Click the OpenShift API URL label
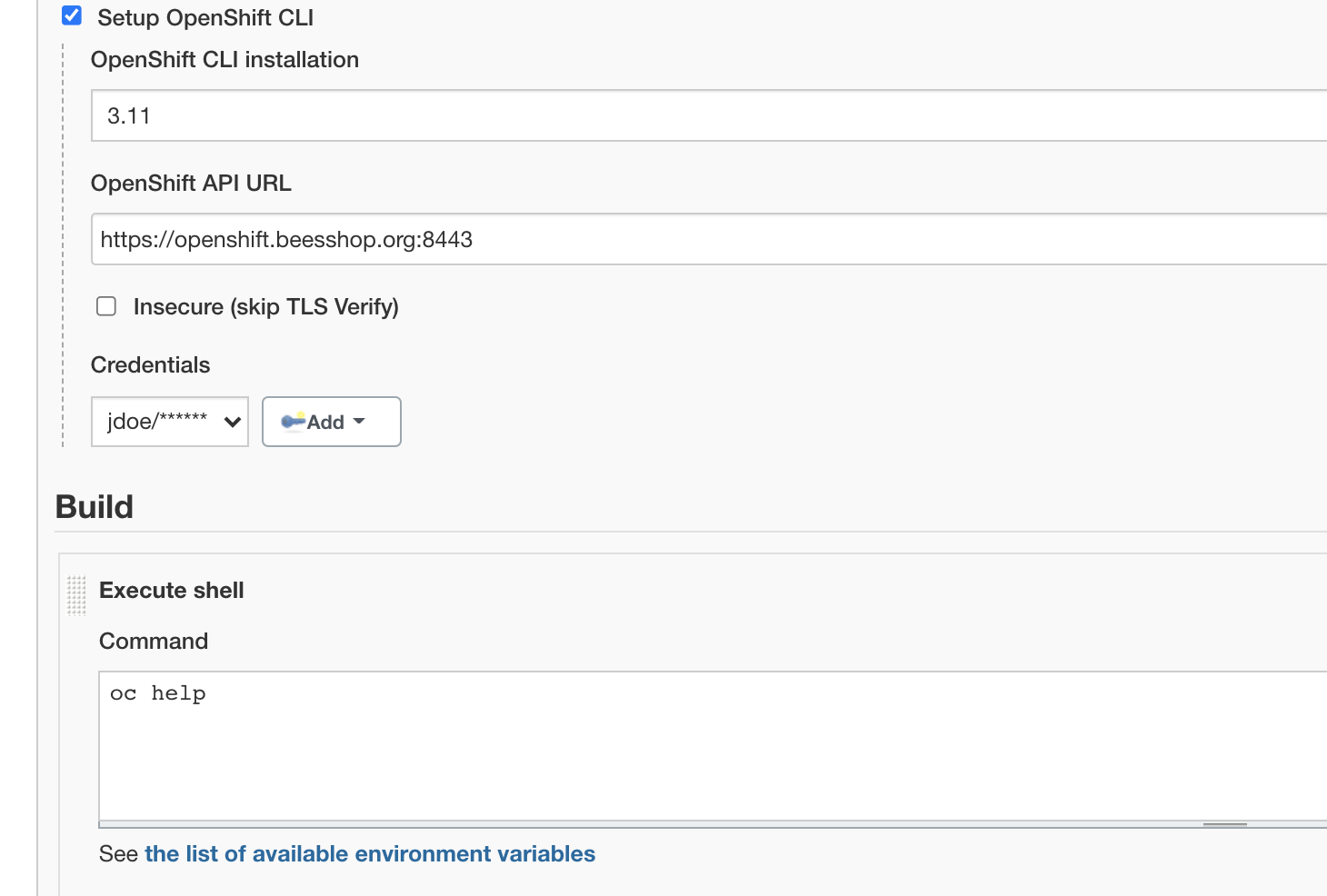Viewport: 1327px width, 896px height. click(x=192, y=183)
